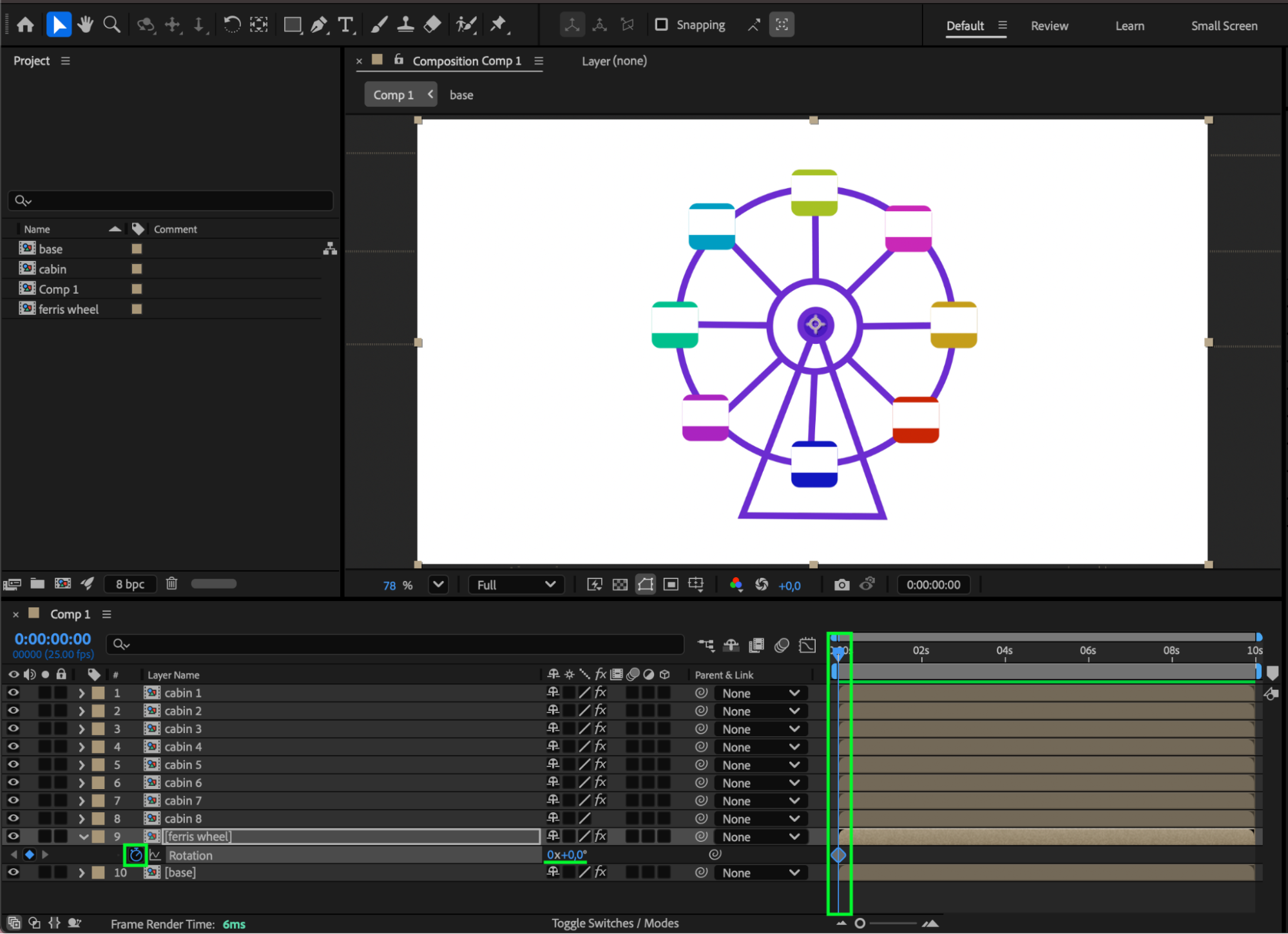Select the Pen tool

[x=319, y=25]
